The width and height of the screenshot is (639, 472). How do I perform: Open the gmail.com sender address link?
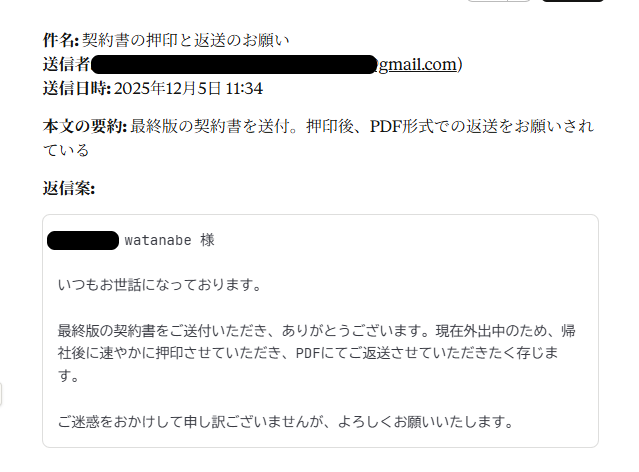[417, 64]
